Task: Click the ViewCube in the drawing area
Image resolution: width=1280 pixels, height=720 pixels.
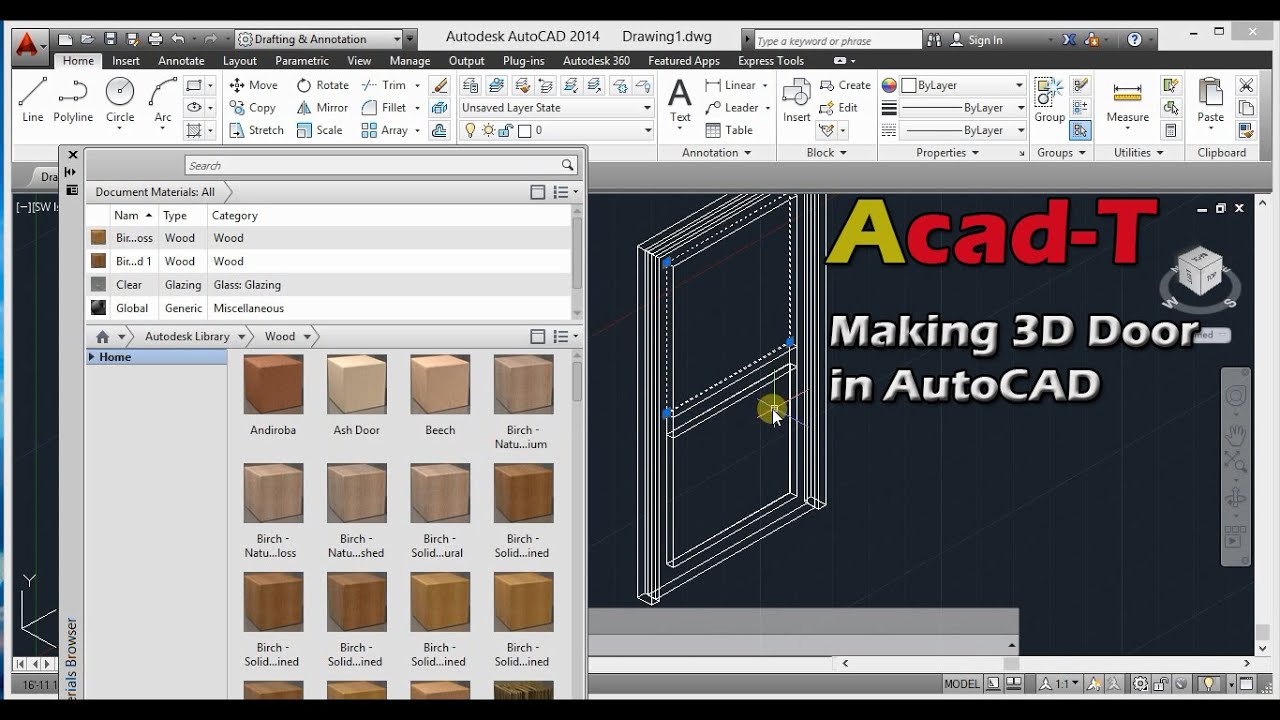Action: 1199,273
